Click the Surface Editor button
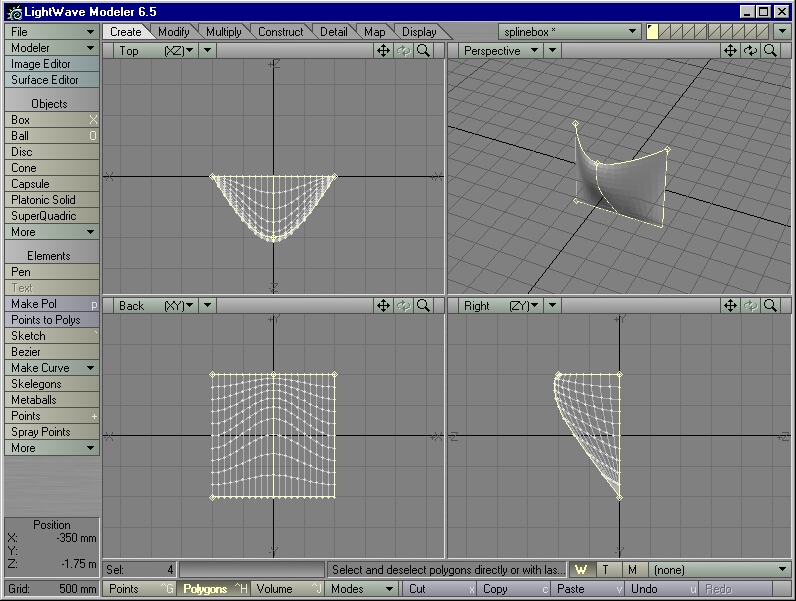 (52, 80)
